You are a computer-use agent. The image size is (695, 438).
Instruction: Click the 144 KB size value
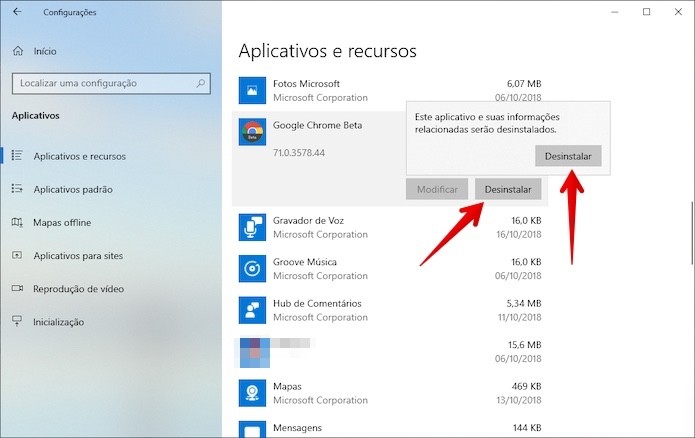pyautogui.click(x=527, y=428)
